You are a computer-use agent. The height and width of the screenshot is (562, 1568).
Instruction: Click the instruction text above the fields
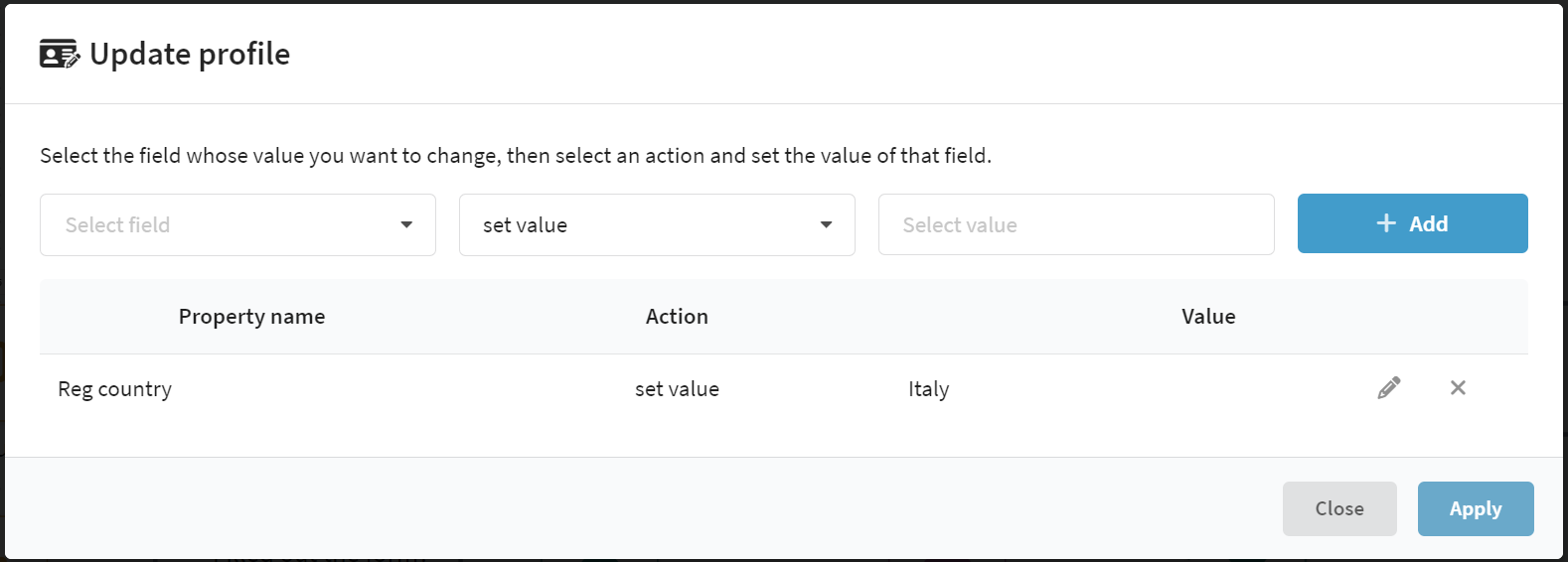pos(516,156)
